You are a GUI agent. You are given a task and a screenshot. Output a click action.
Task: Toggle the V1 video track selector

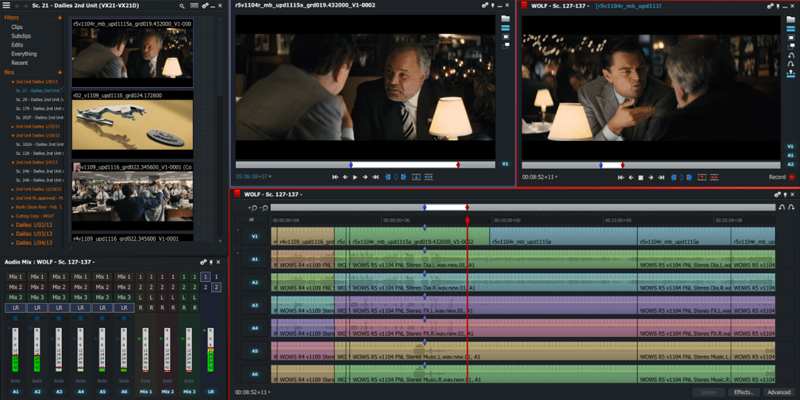255,237
